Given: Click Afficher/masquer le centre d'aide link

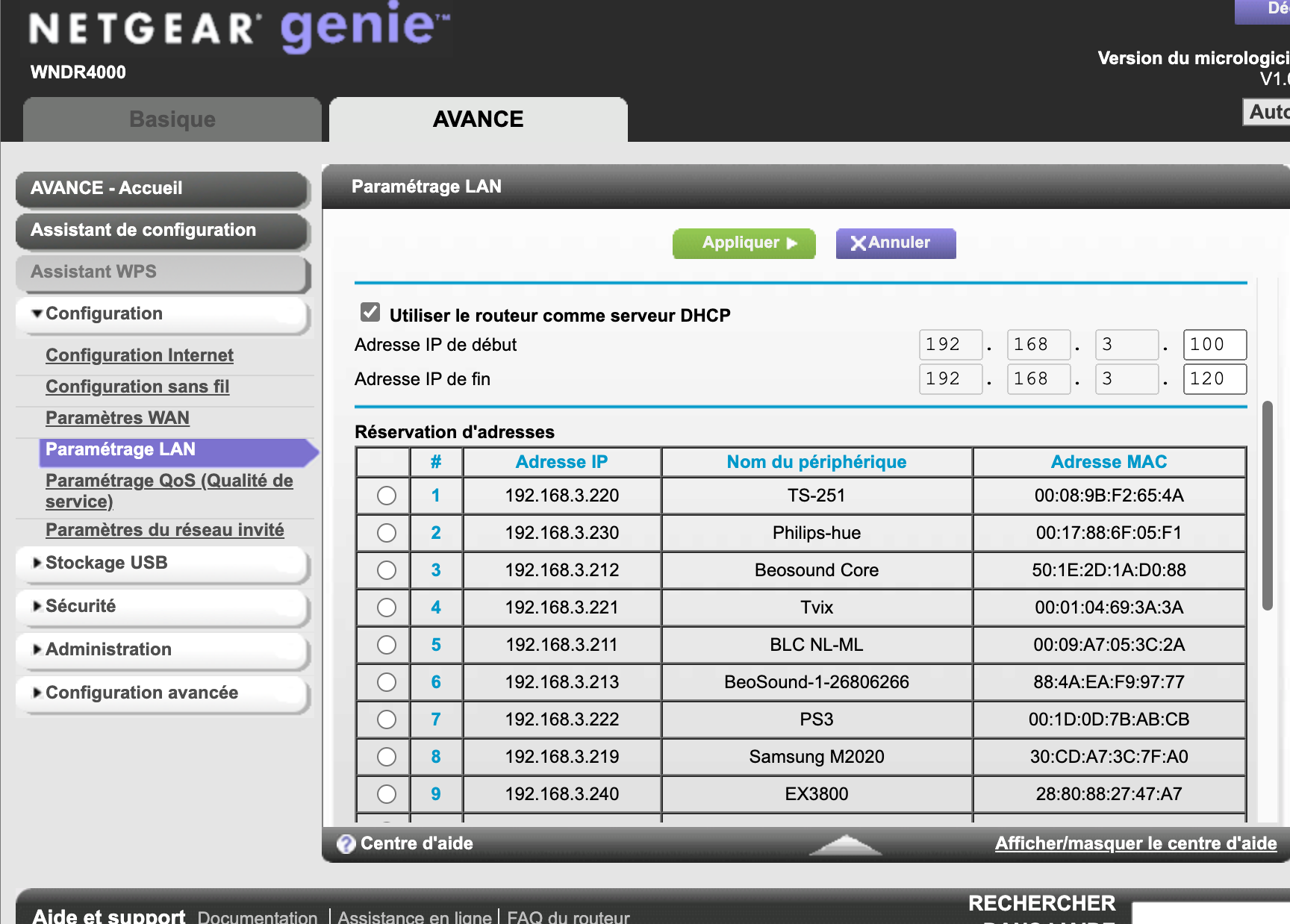Looking at the screenshot, I should click(1135, 843).
